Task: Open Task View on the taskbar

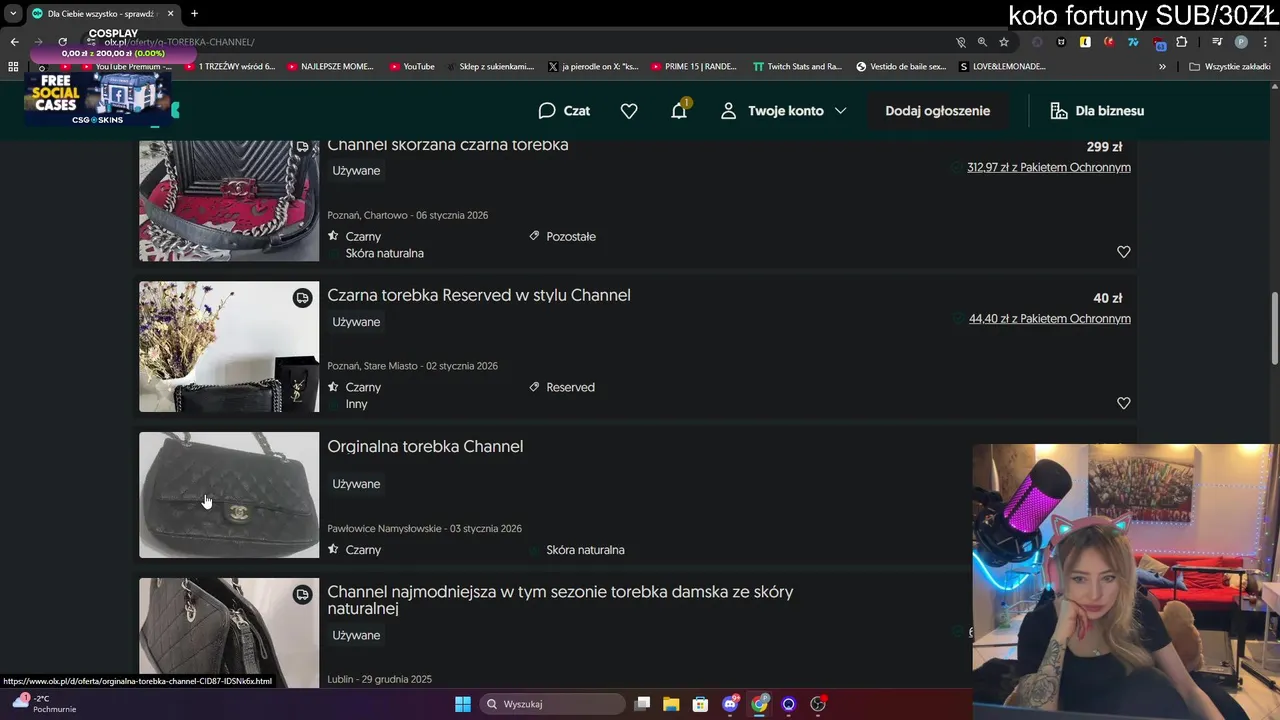Action: [x=642, y=704]
